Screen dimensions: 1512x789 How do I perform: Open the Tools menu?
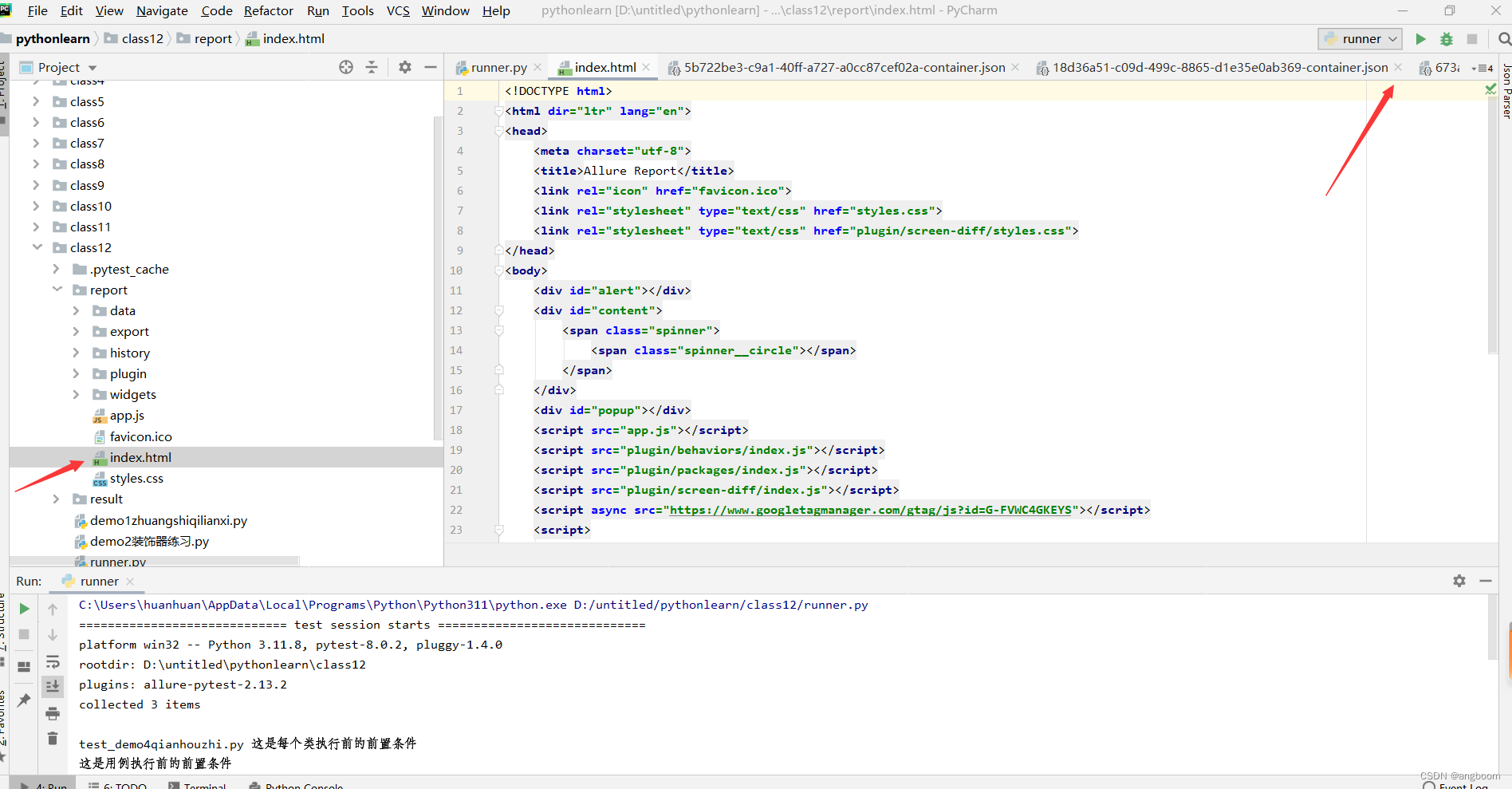(x=358, y=10)
